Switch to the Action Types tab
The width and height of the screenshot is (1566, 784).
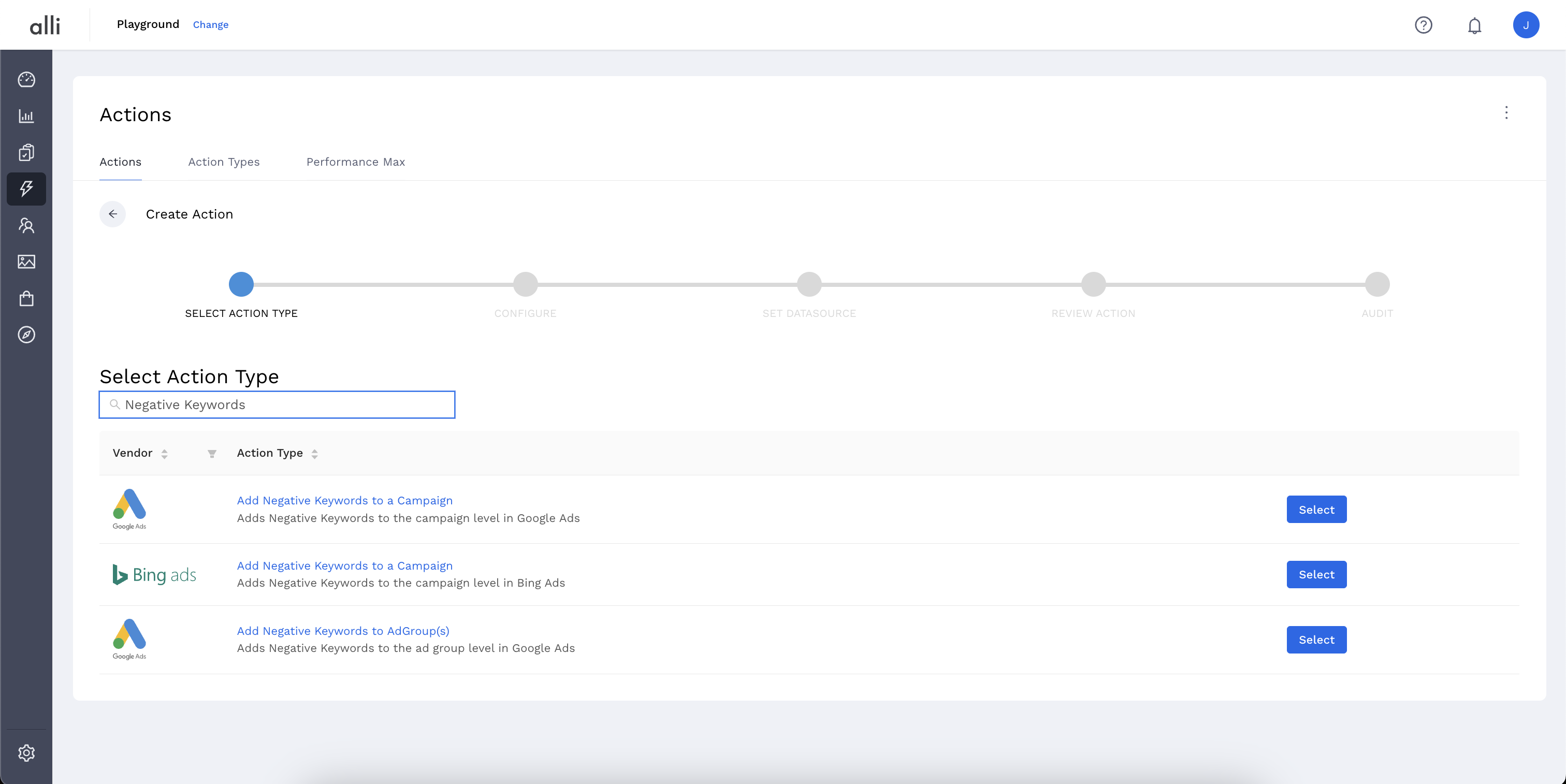click(224, 162)
